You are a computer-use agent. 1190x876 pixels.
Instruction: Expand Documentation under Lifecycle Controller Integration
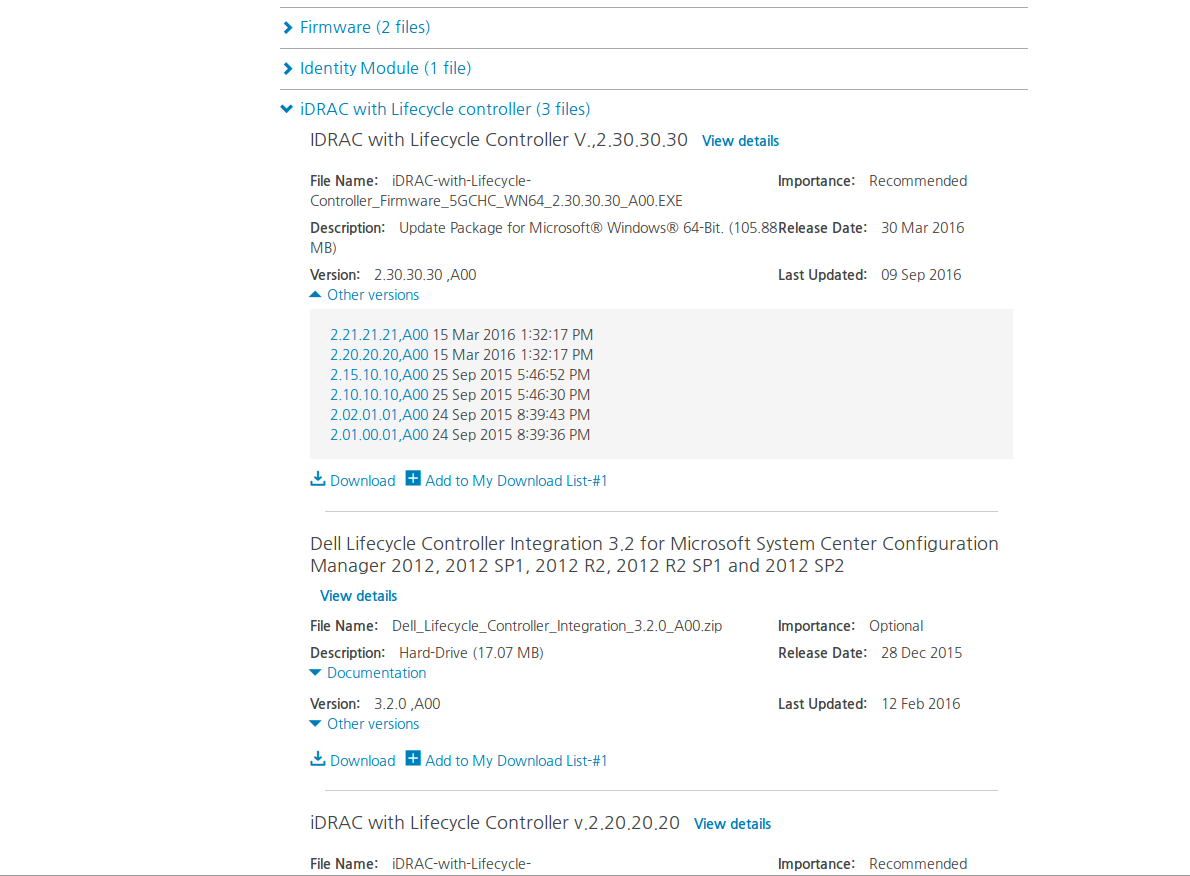point(375,673)
